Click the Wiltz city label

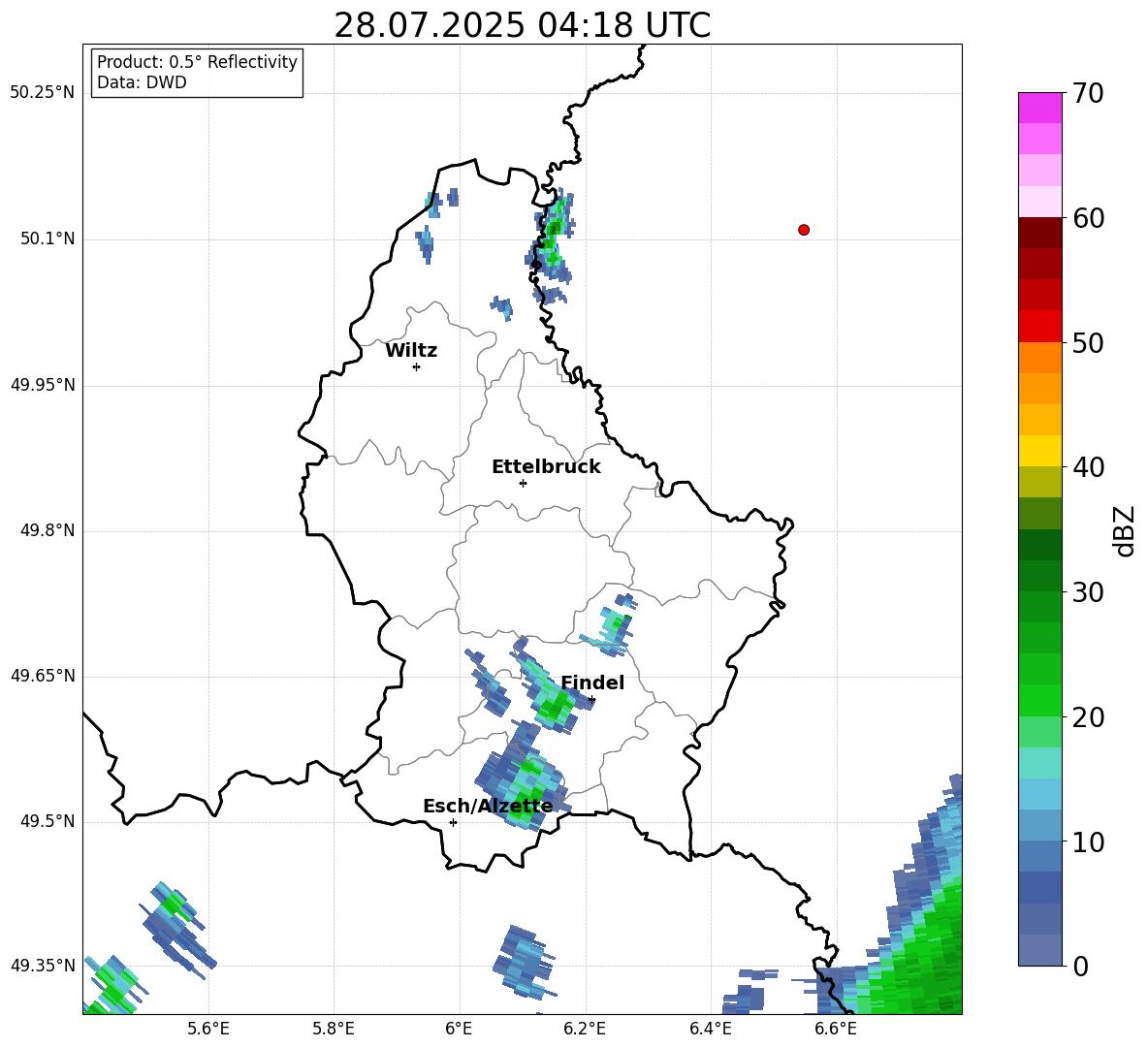(411, 351)
